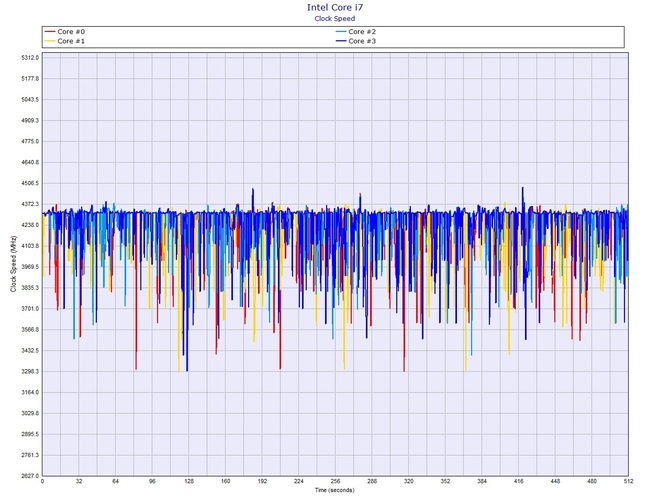Click the 96 tick on time axis
The image size is (670, 502).
click(x=152, y=481)
